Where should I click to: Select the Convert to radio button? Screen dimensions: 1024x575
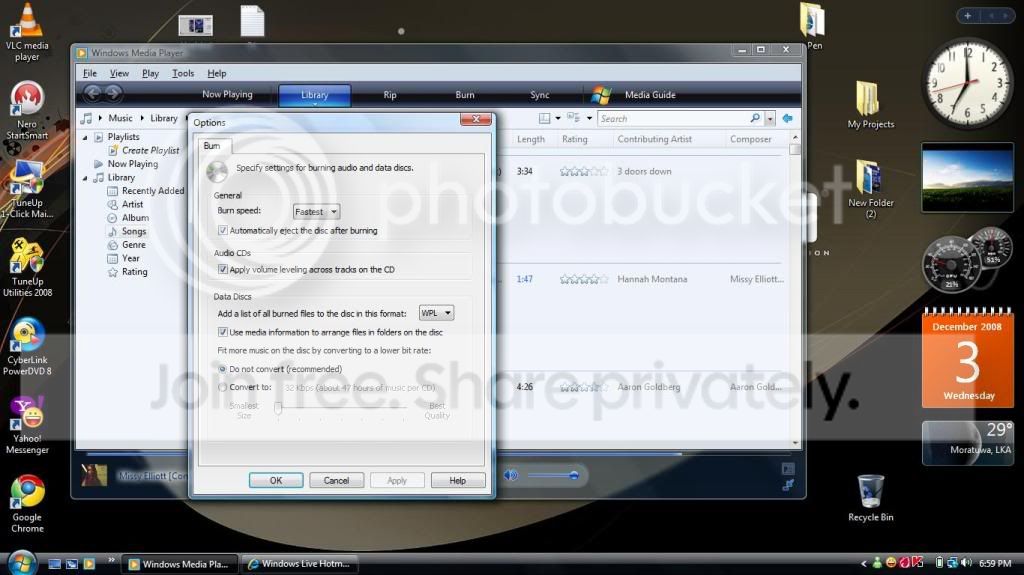[x=222, y=387]
